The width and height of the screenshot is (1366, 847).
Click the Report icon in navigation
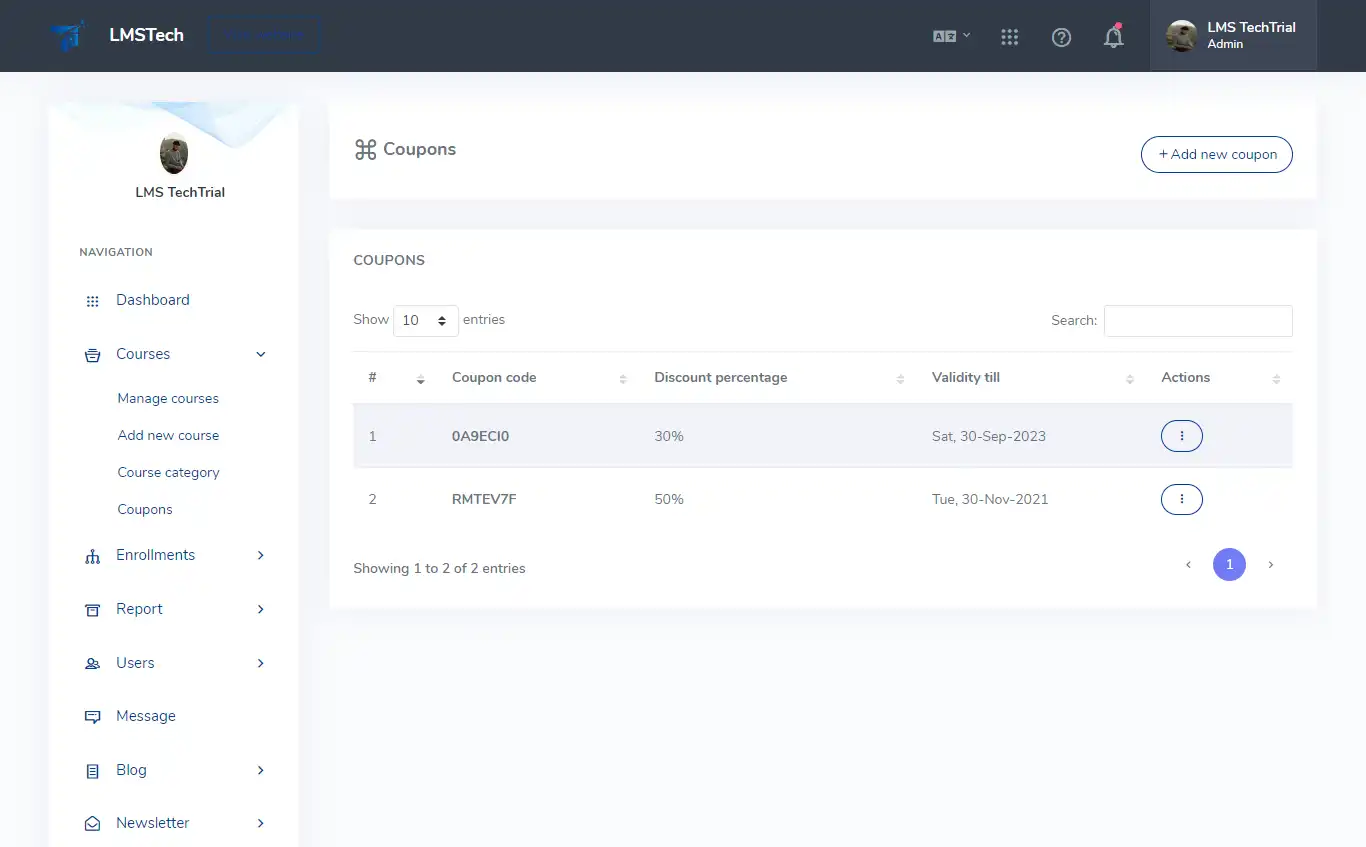[92, 609]
